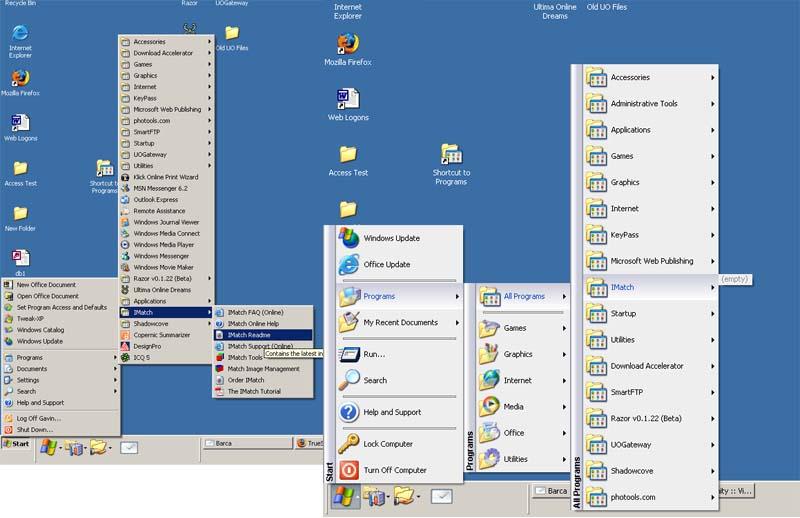Open the highlighted IMatch Readme

pyautogui.click(x=263, y=335)
